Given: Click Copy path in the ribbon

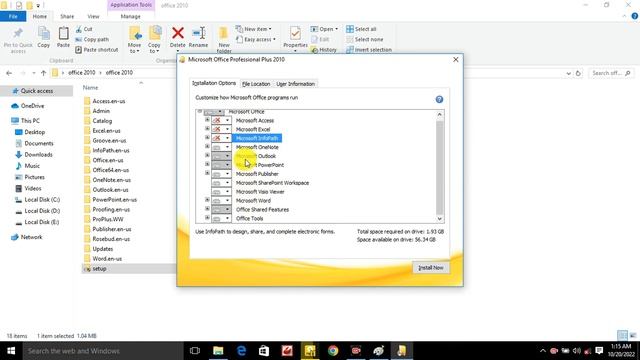Looking at the screenshot, I should 92,39.
